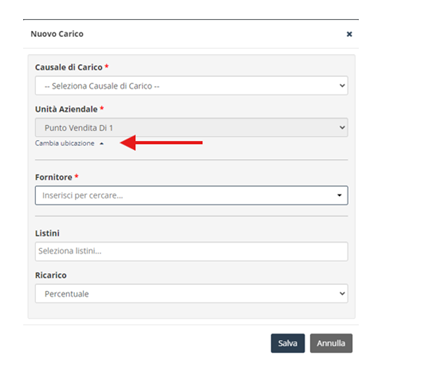Viewport: 421px width, 381px height.
Task: Open the Causale di Carico dropdown
Action: [191, 86]
